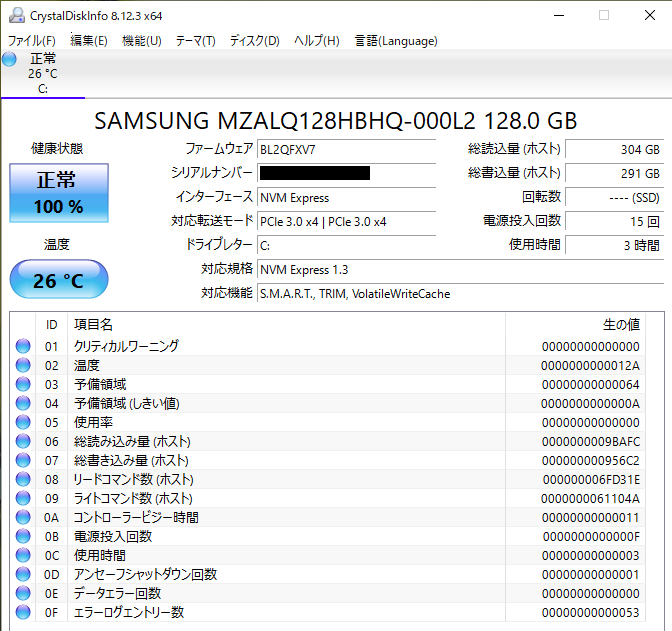Screen dimensions: 672x631
Task: Click the 291 GB total host writes value
Action: [615, 173]
